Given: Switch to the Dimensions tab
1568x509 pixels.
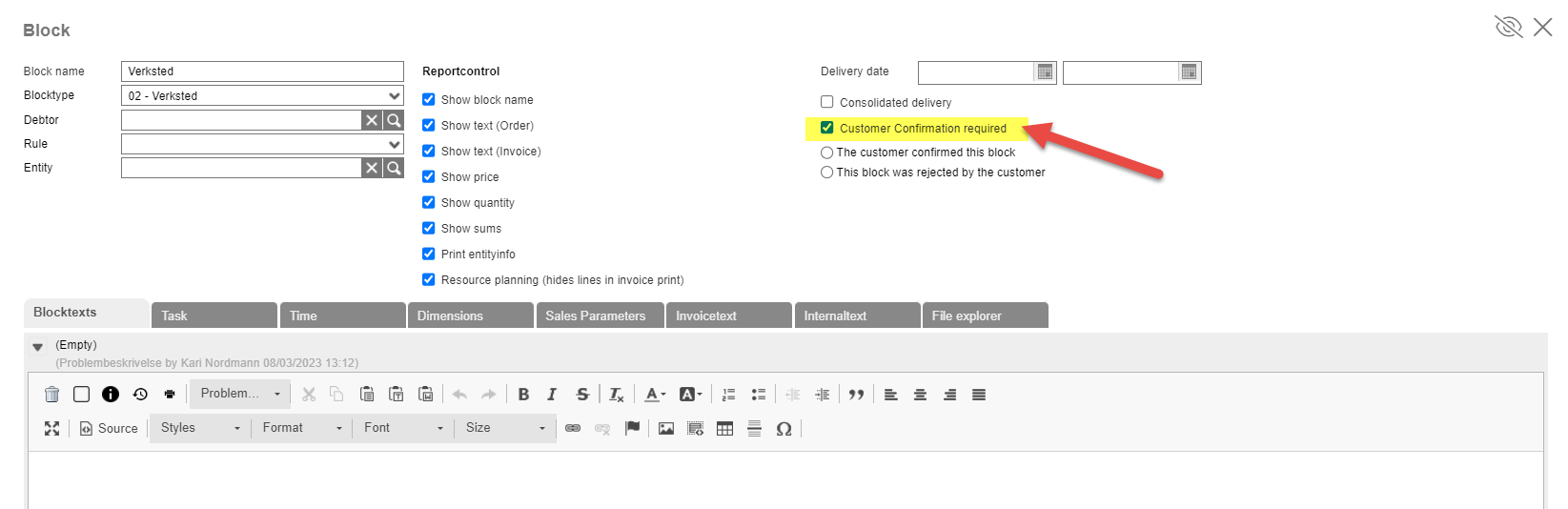Looking at the screenshot, I should click(471, 316).
